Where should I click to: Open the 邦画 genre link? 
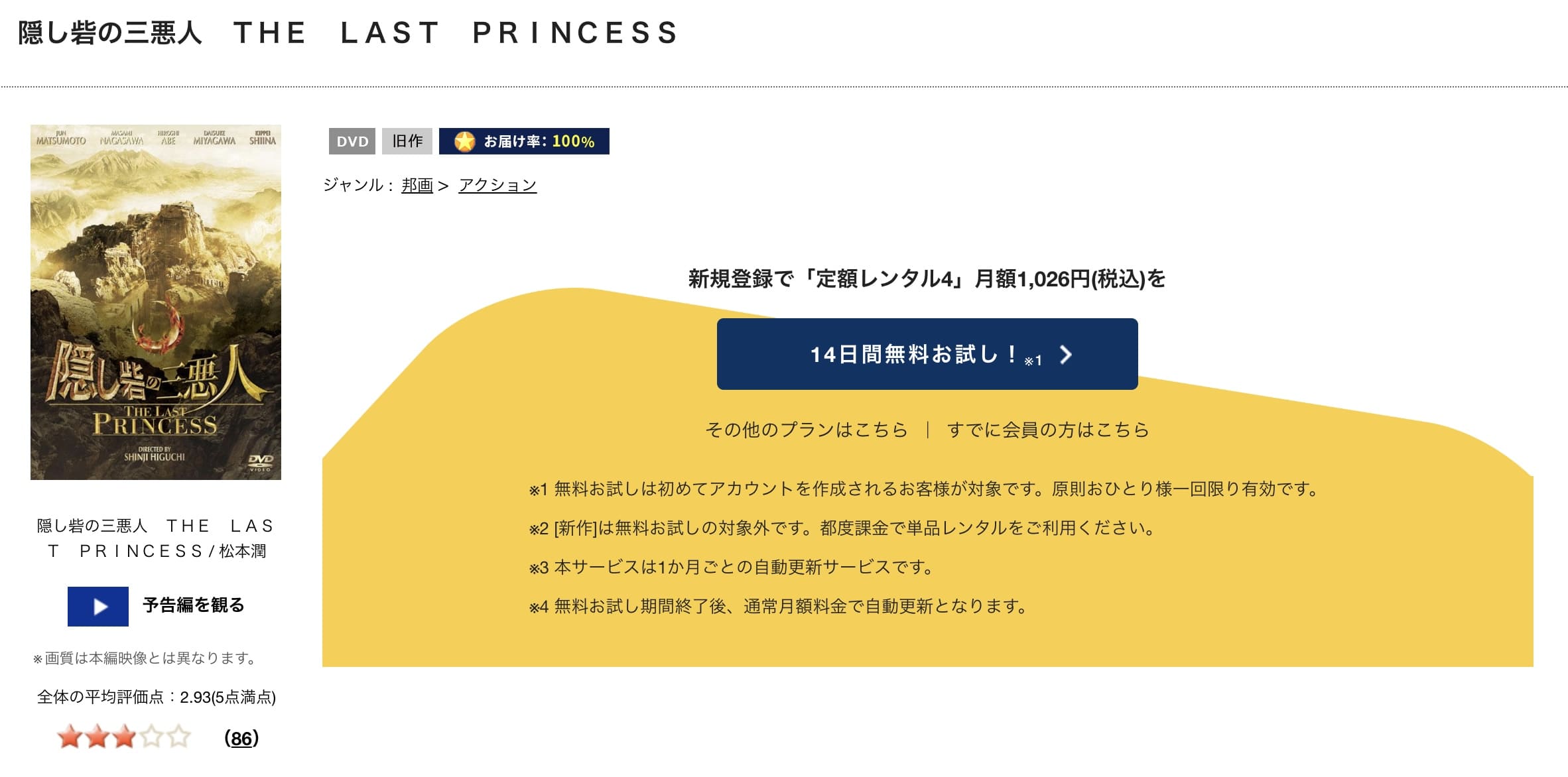pos(417,185)
